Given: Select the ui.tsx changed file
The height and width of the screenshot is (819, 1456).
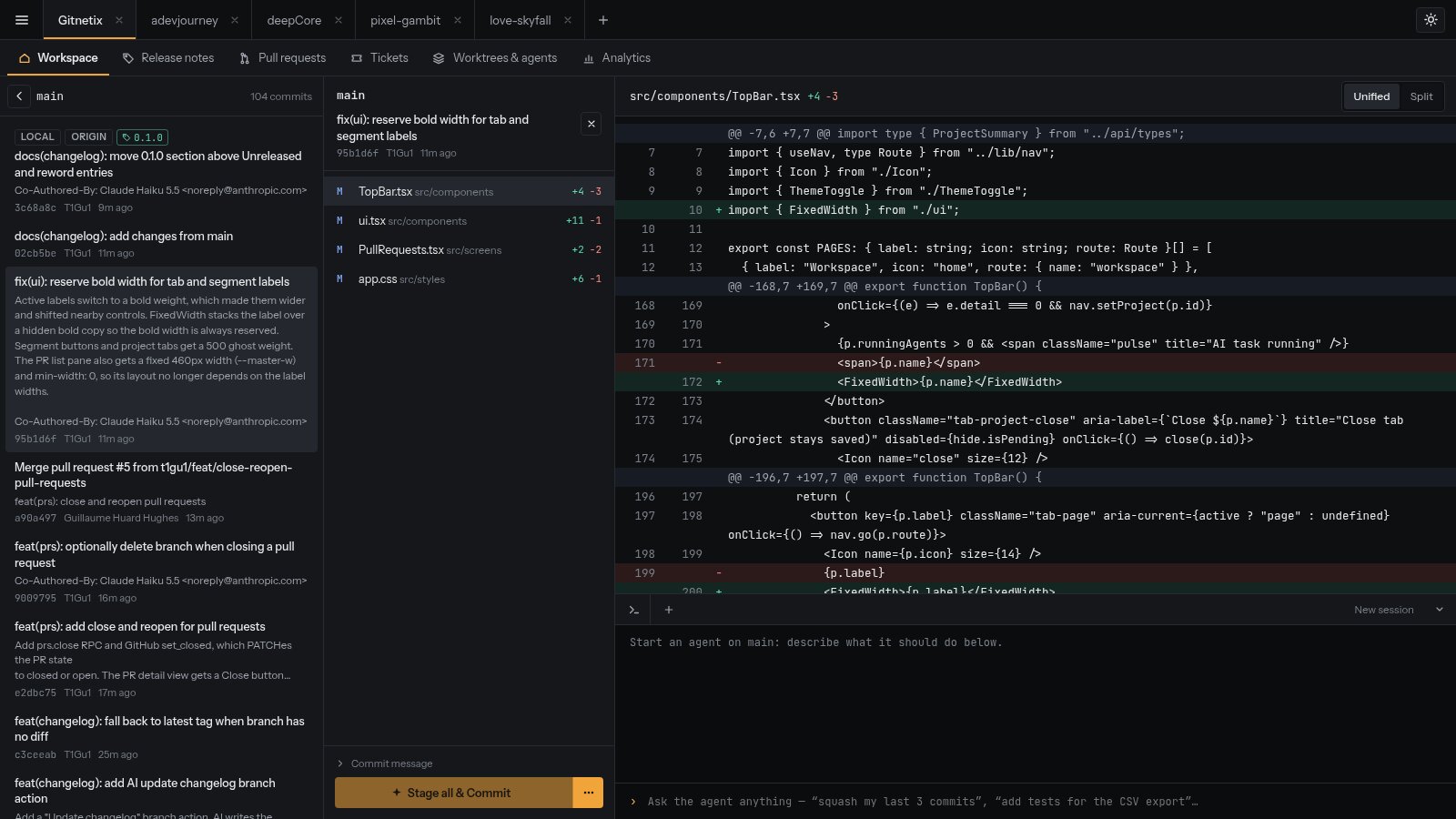Looking at the screenshot, I should coord(469,220).
